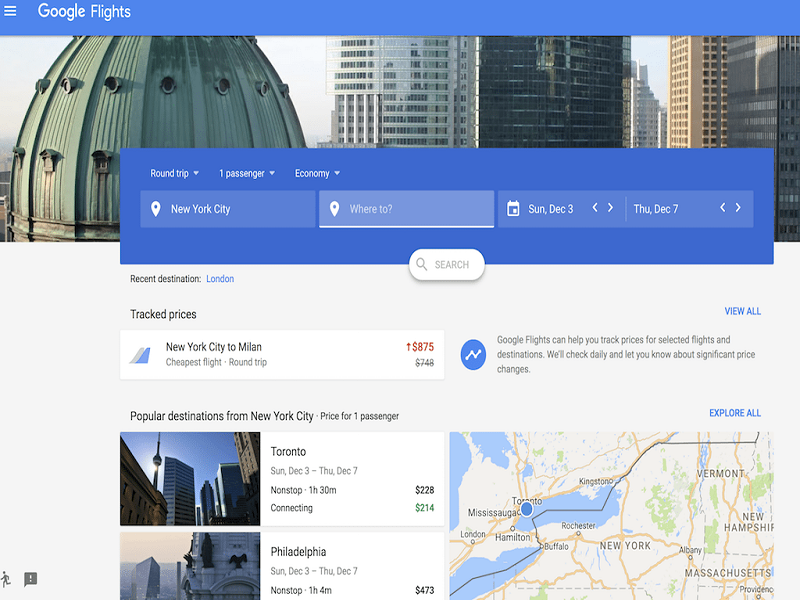Click the walking person icon at bottom left
This screenshot has width=800, height=600.
6,579
